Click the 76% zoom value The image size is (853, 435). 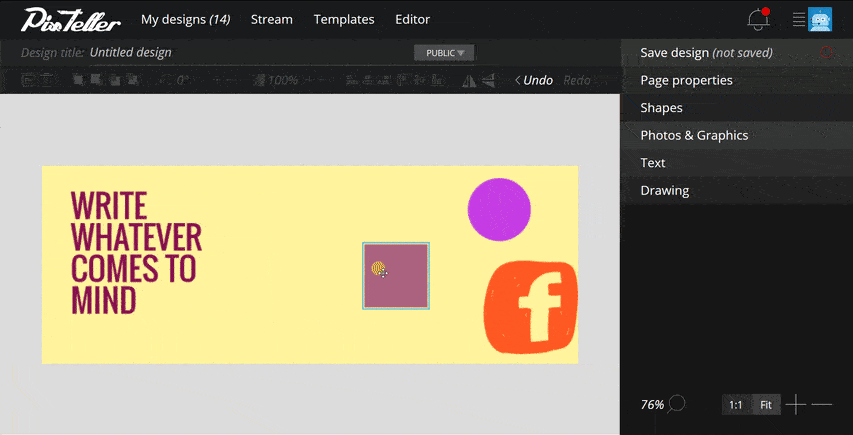[x=652, y=405]
